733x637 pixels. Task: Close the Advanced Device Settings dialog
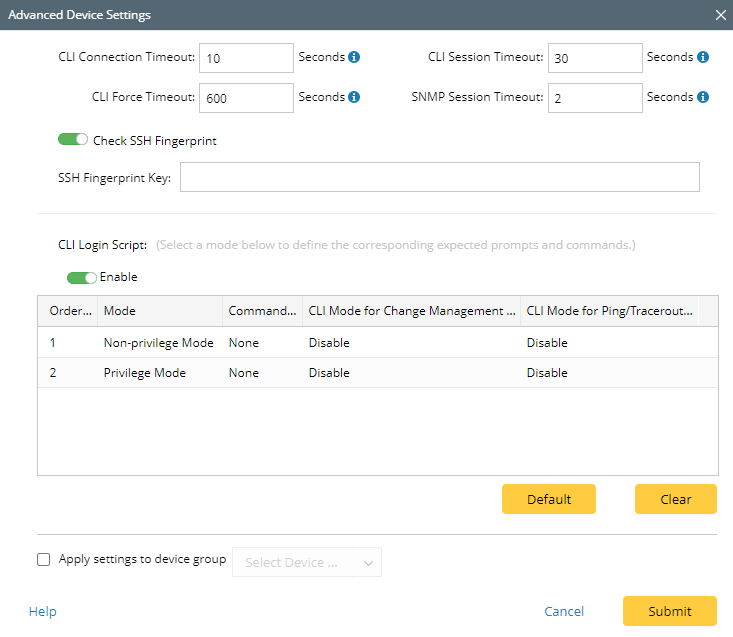[720, 15]
